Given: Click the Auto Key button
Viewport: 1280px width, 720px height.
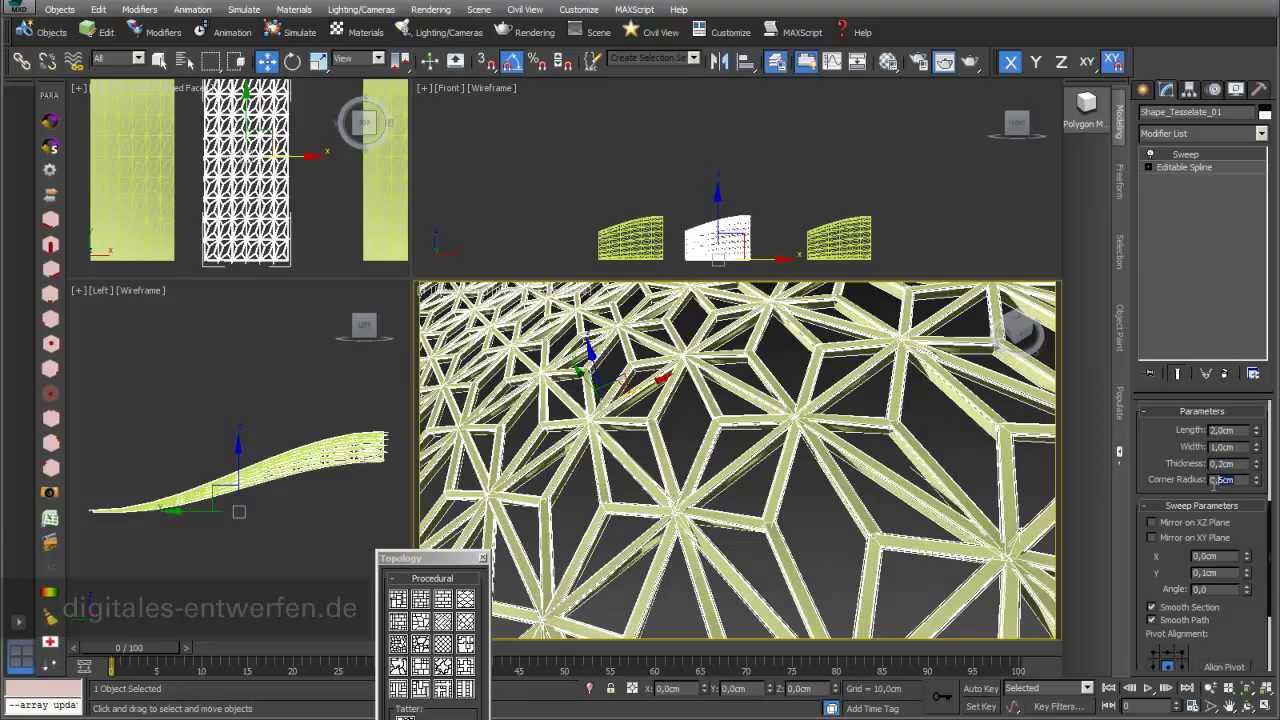Looking at the screenshot, I should click(980, 688).
